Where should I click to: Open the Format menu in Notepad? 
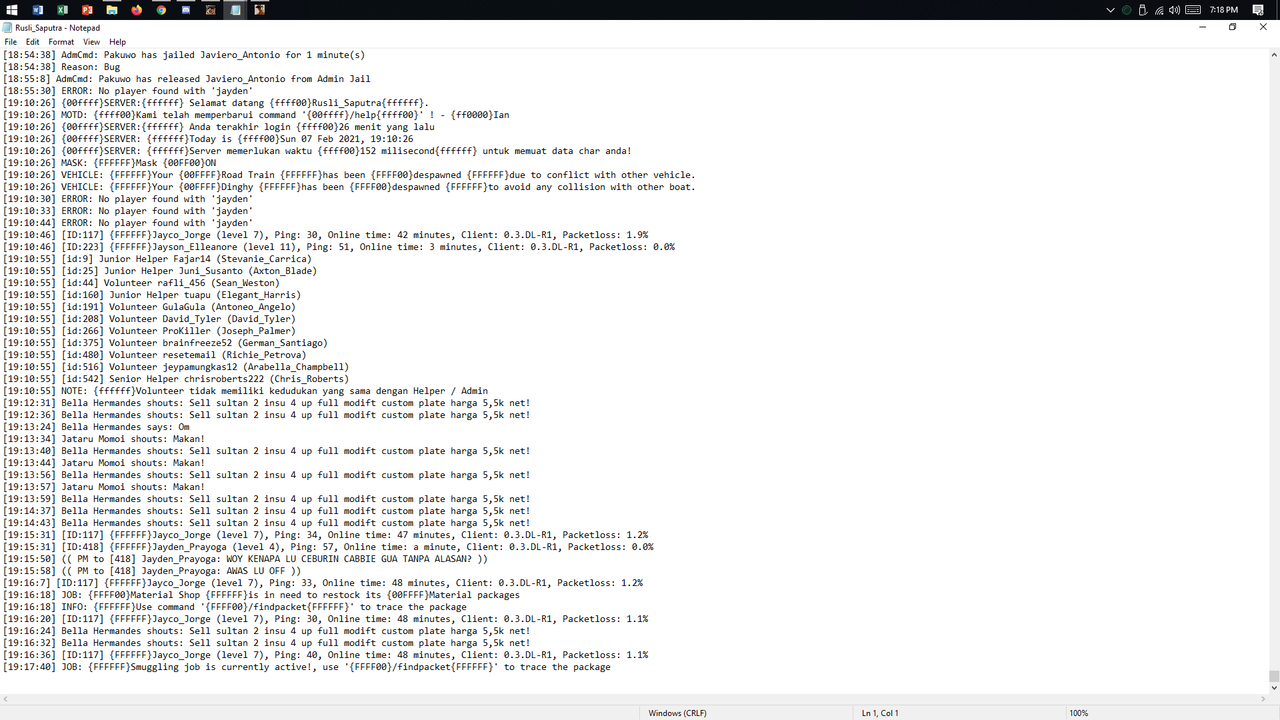[x=61, y=42]
